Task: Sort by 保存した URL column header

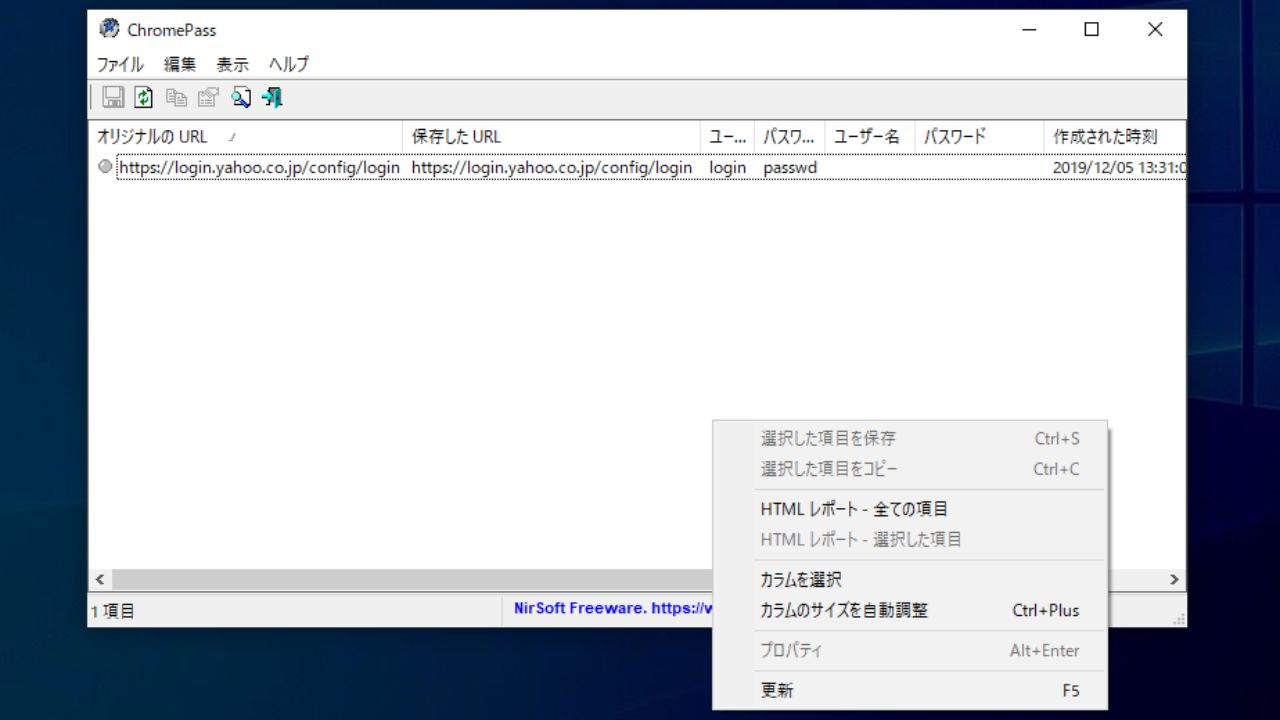Action: tap(552, 137)
